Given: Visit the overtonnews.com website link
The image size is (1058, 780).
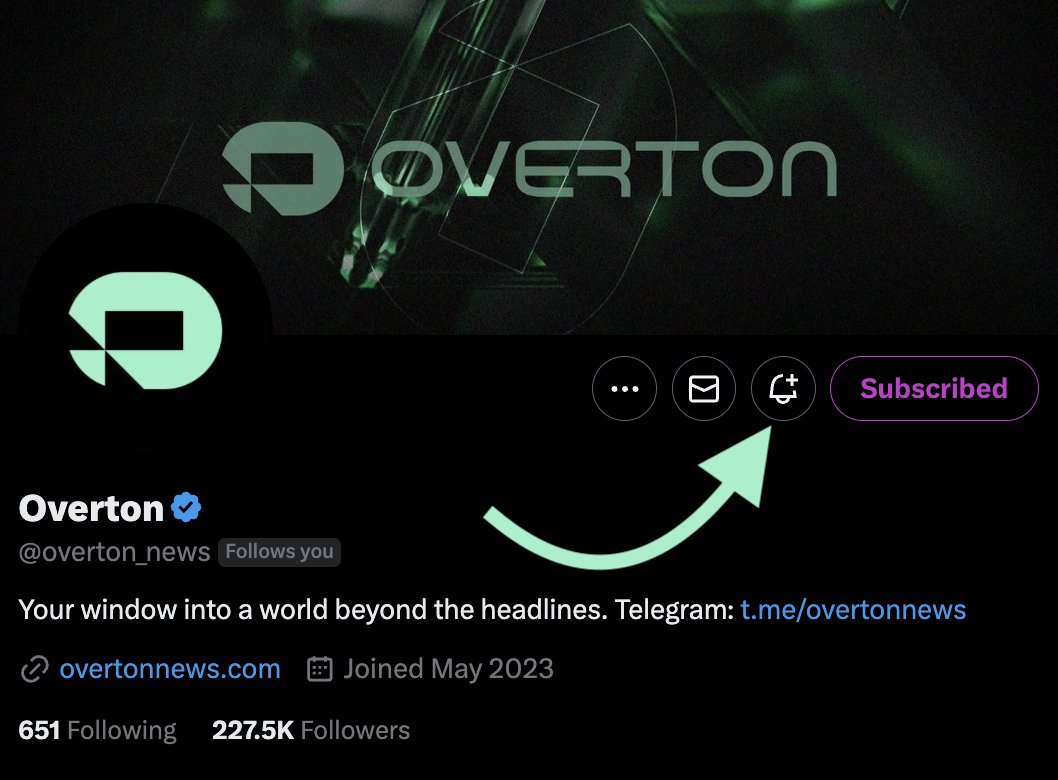Looking at the screenshot, I should coord(170,669).
